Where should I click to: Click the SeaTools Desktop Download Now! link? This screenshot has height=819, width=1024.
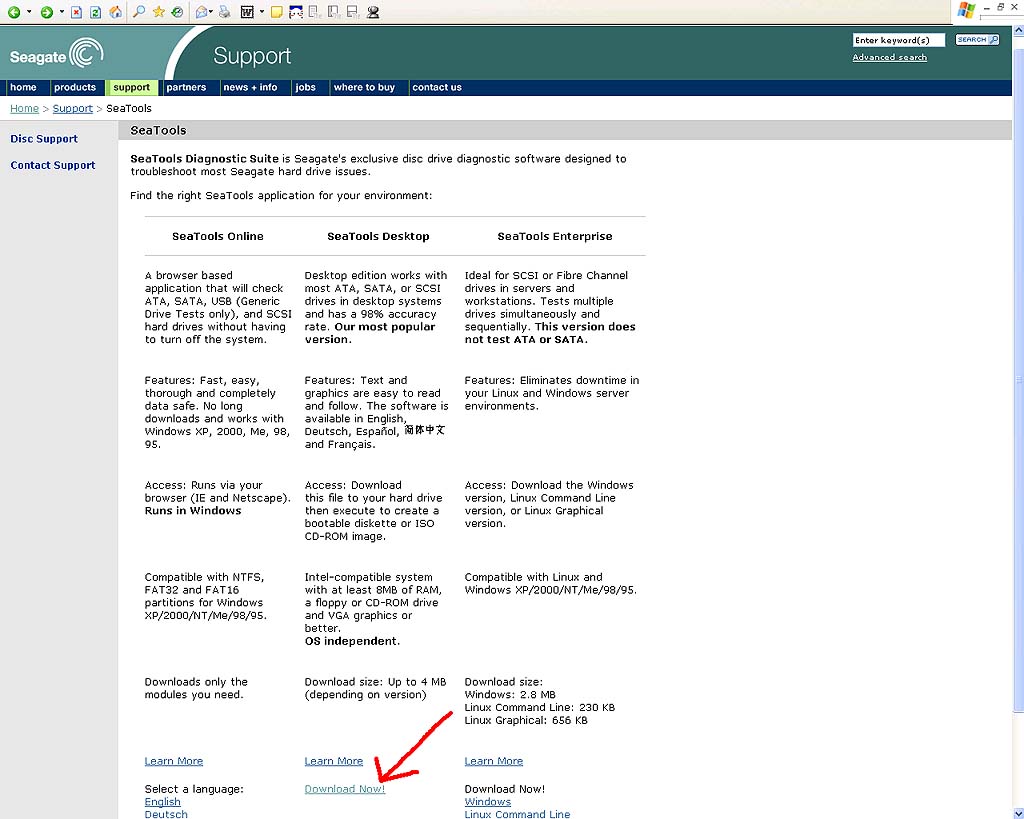click(x=345, y=789)
